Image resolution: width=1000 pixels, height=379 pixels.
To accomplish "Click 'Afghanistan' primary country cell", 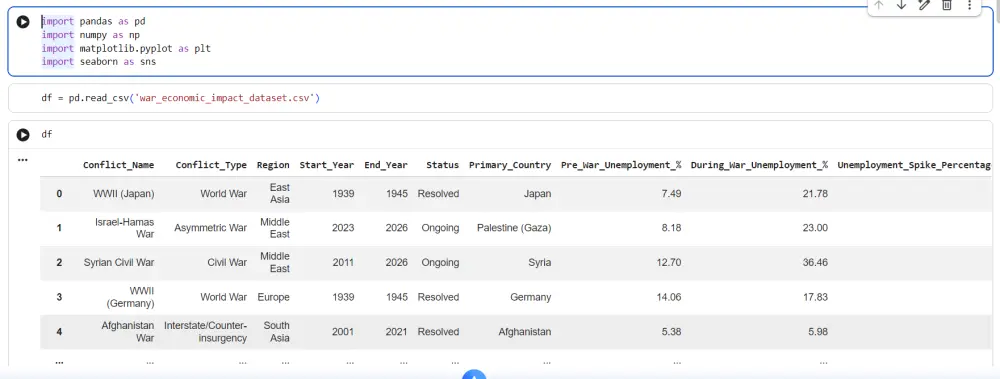I will coord(525,332).
